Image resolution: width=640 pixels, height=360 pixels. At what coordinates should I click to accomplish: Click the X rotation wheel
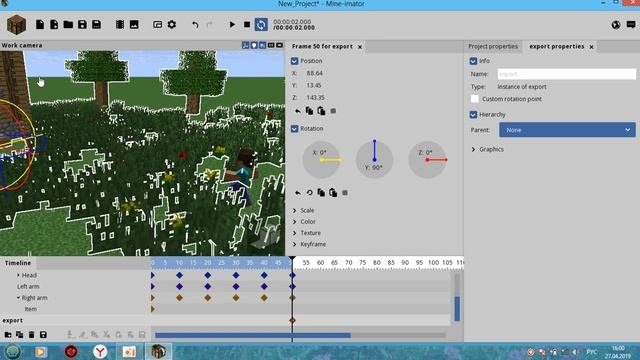coord(321,160)
